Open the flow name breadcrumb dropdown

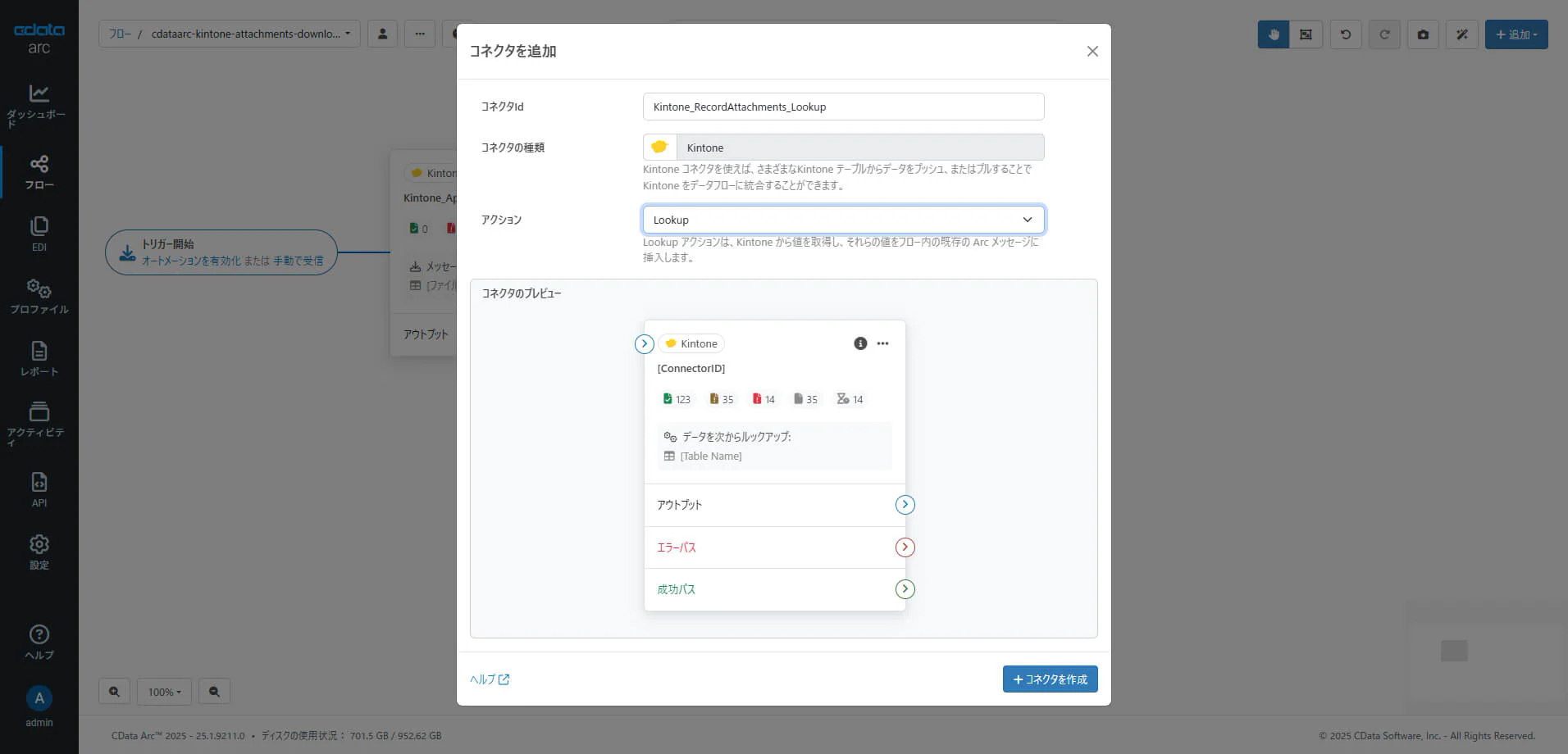(251, 34)
